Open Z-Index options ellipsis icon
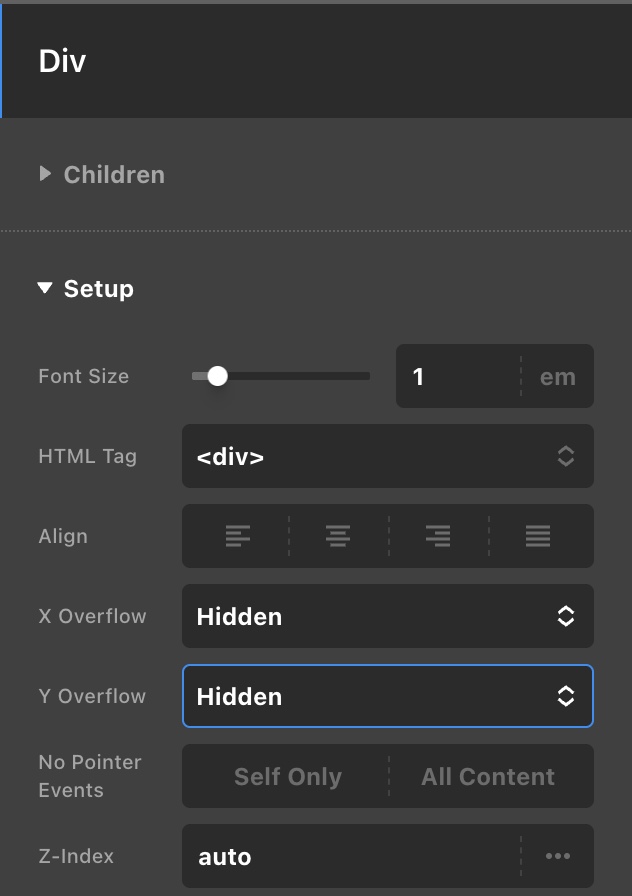 (x=558, y=856)
